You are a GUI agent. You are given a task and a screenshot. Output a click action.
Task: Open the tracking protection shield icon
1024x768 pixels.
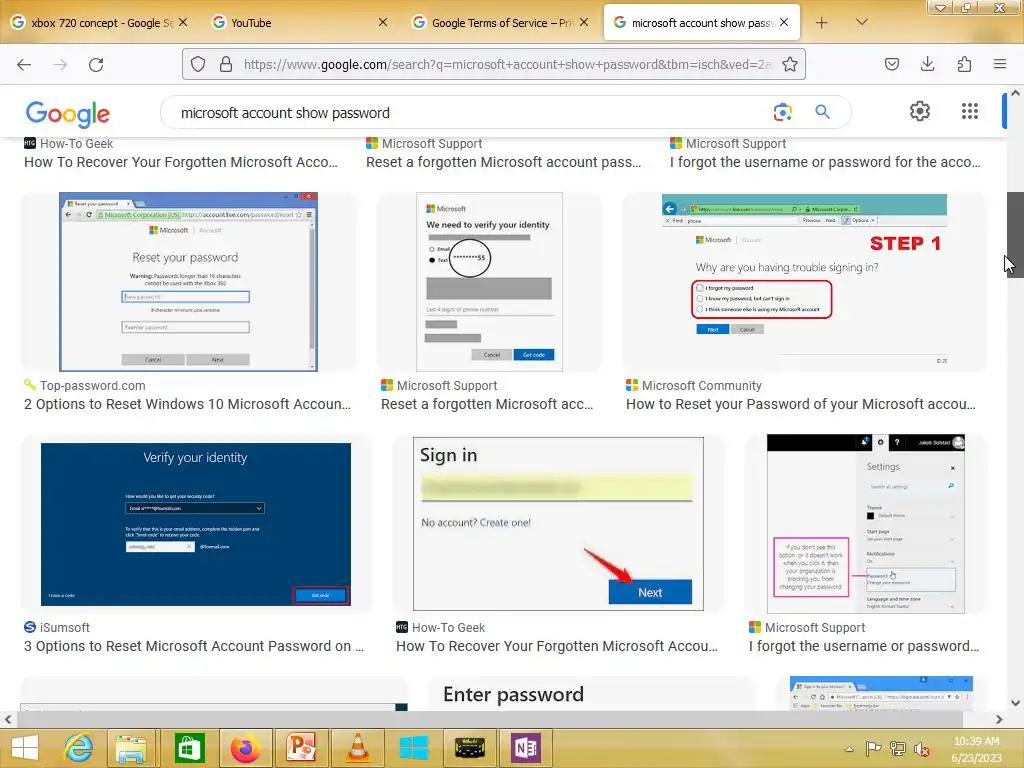click(198, 64)
